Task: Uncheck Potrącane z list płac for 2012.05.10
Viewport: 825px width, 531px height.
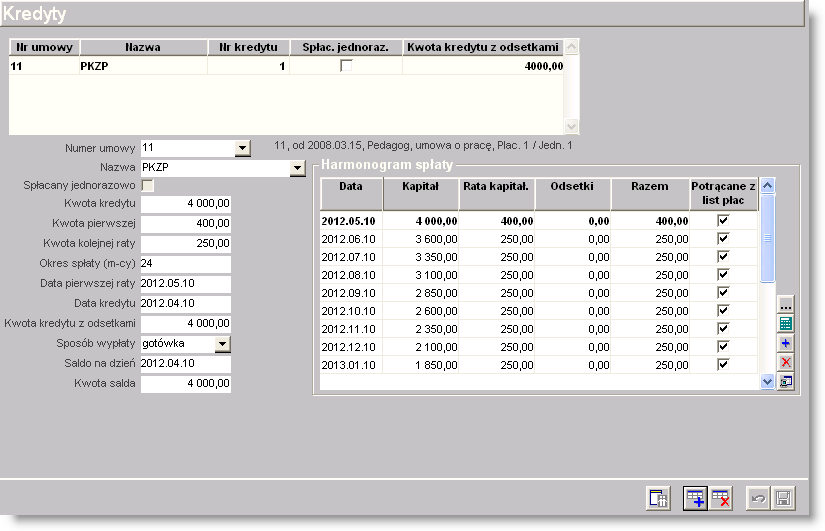Action: (723, 221)
